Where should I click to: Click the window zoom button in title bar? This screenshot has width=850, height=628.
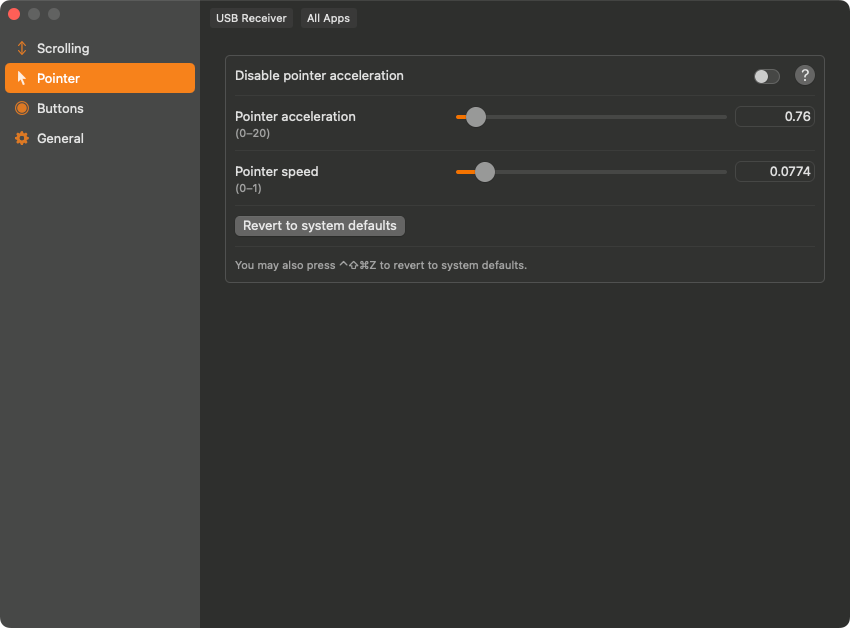click(54, 14)
